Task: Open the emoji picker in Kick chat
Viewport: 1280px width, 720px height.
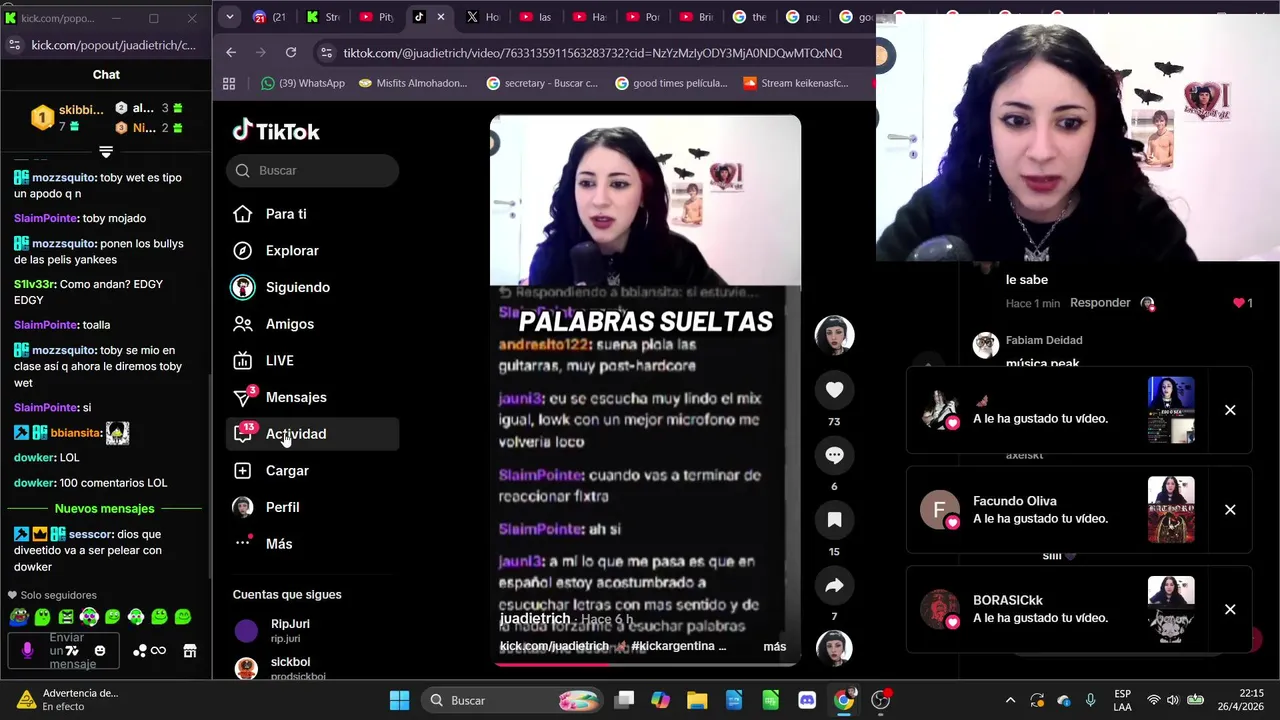Action: click(100, 651)
